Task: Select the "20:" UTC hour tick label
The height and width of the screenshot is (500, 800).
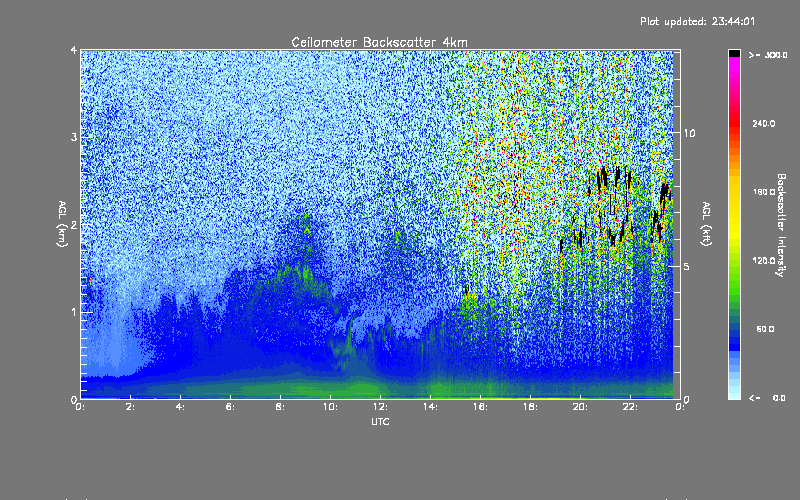Action: point(580,407)
